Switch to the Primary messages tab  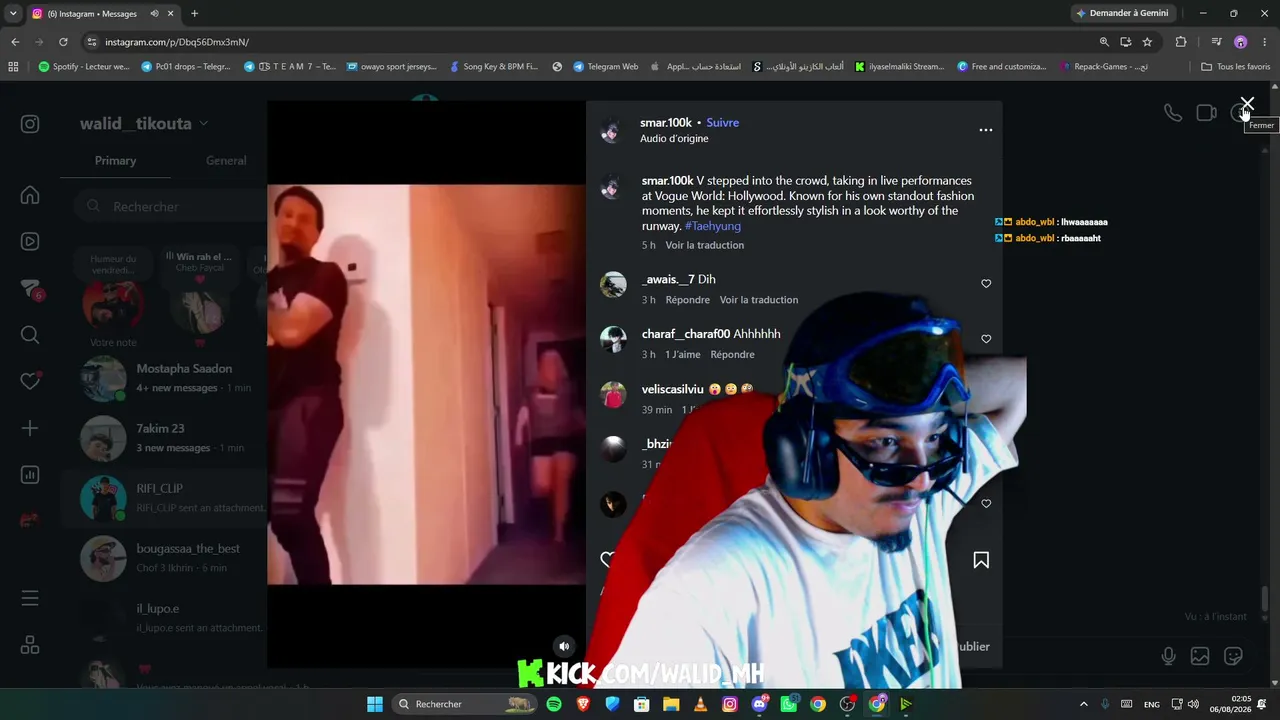(115, 161)
